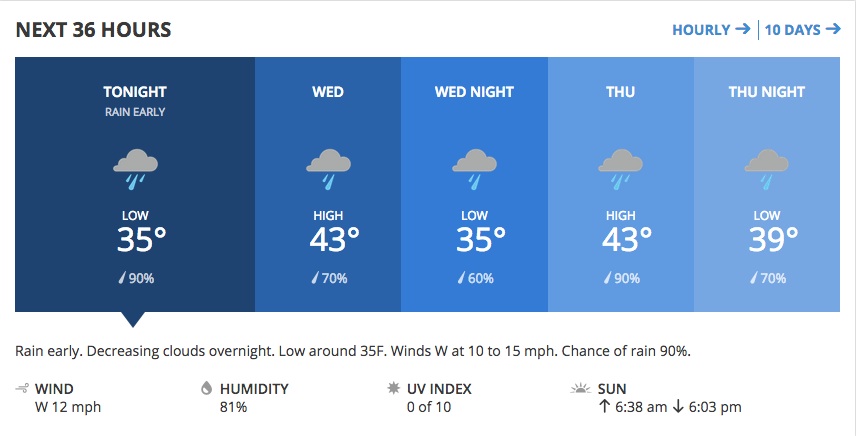Select the Tonight forecast panel
The width and height of the screenshot is (856, 436).
click(135, 184)
